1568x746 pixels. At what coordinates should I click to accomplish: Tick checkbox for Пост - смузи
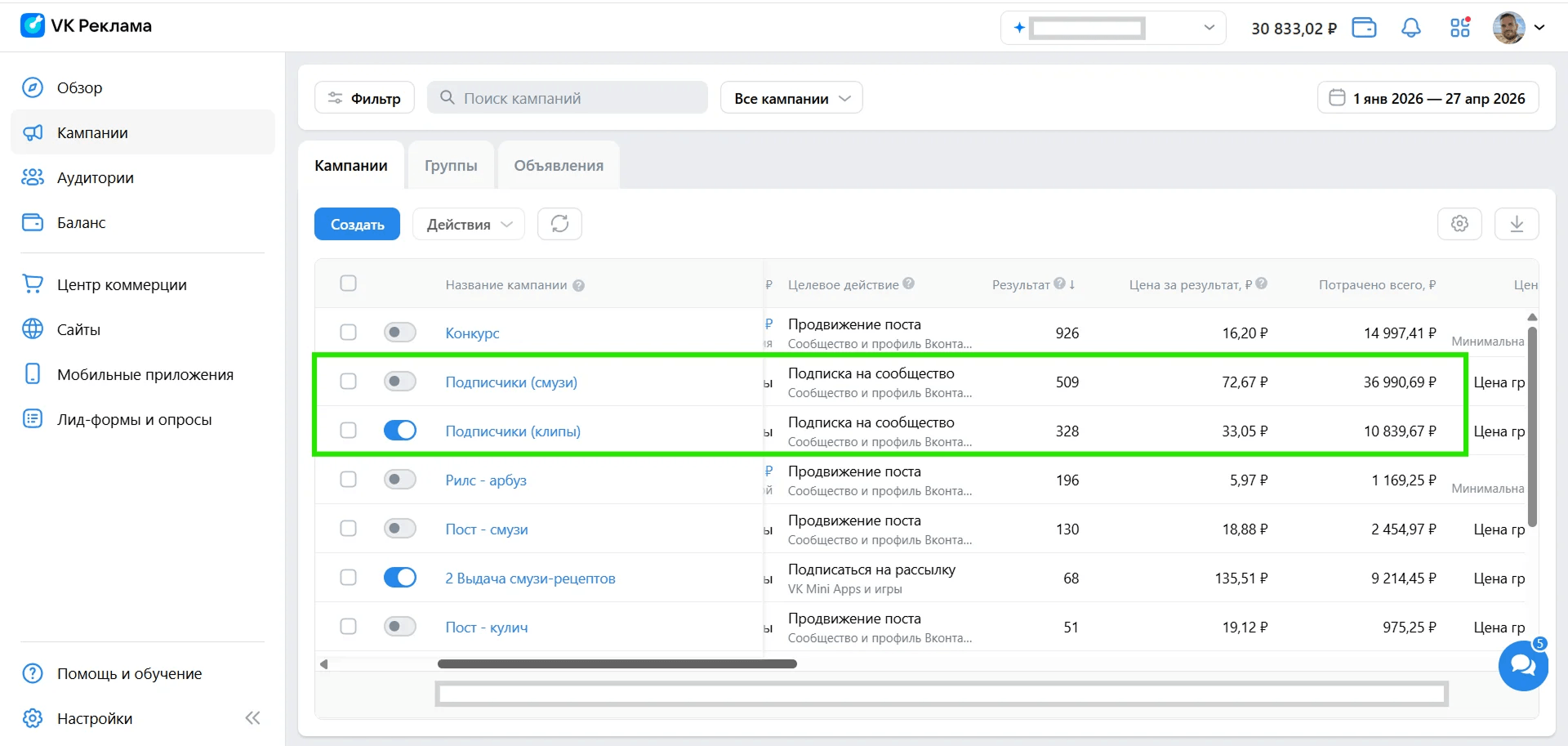[348, 529]
